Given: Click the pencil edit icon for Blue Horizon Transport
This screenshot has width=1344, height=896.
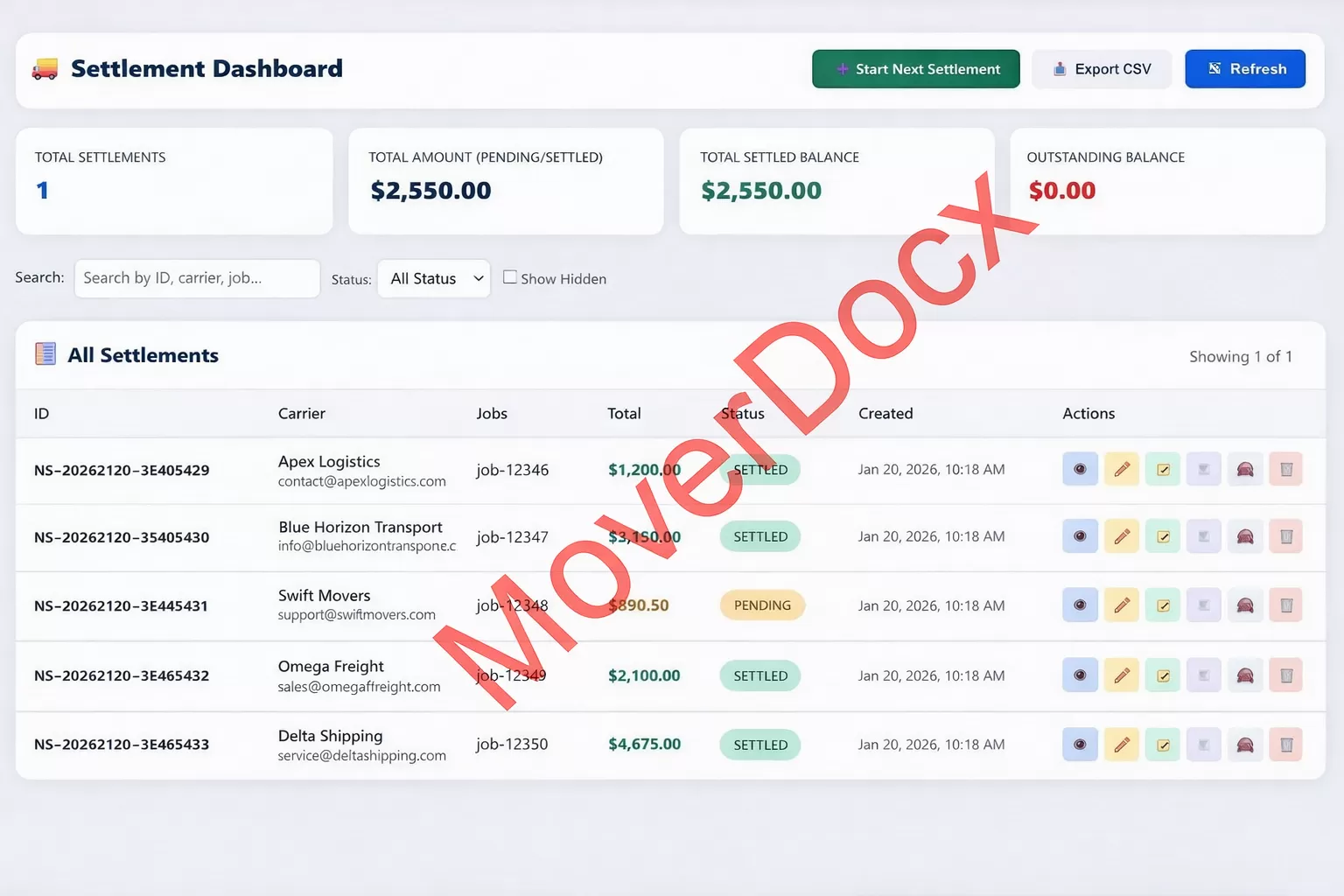Looking at the screenshot, I should click(x=1121, y=537).
